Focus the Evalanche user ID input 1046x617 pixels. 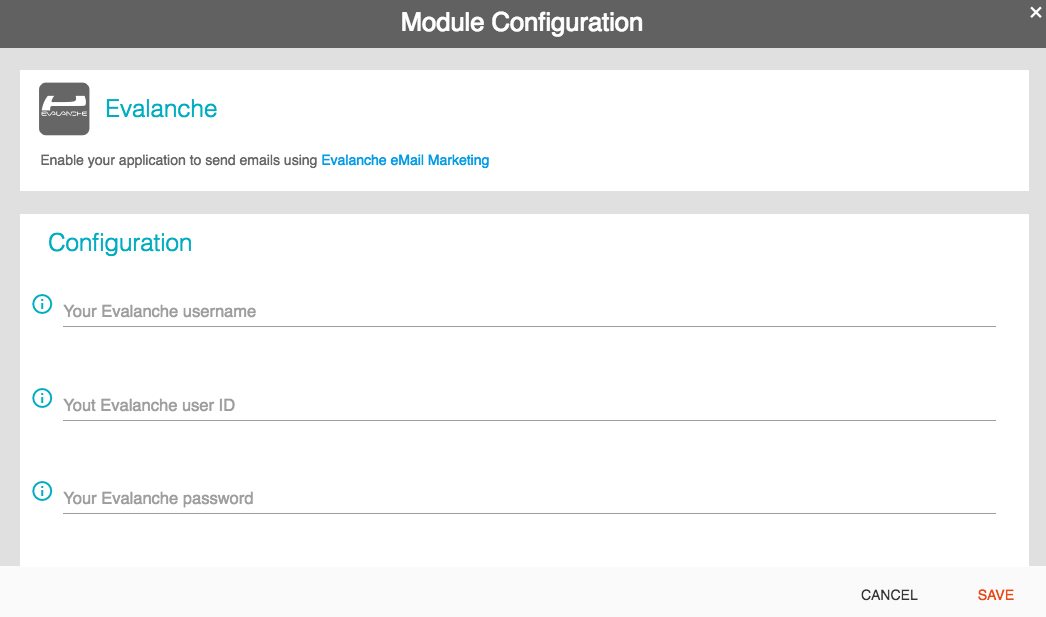pos(528,405)
